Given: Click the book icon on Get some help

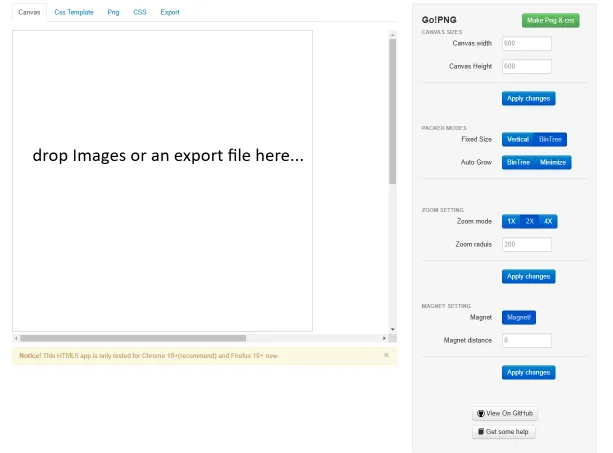Looking at the screenshot, I should coord(481,432).
